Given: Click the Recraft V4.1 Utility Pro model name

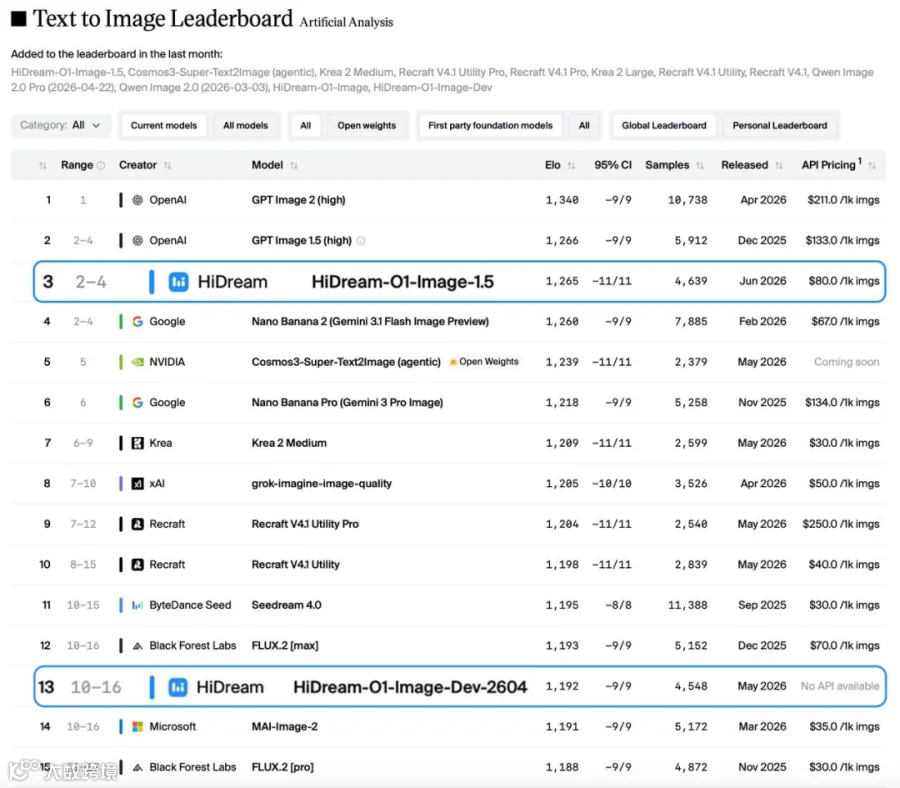Looking at the screenshot, I should [x=305, y=524].
